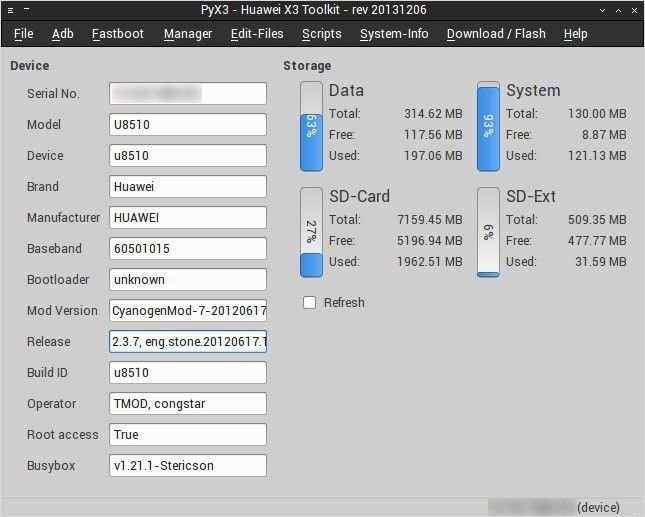Open the File menu
Viewport: 645px width, 517px height.
tap(23, 34)
